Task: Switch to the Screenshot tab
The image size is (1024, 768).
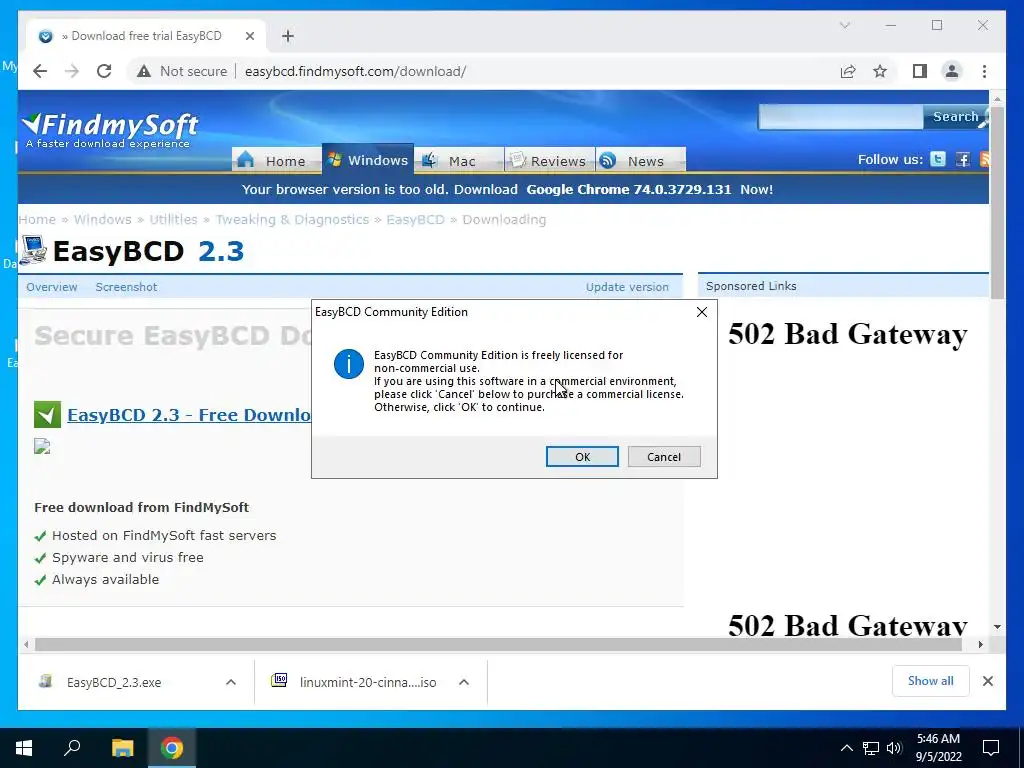Action: tap(126, 287)
